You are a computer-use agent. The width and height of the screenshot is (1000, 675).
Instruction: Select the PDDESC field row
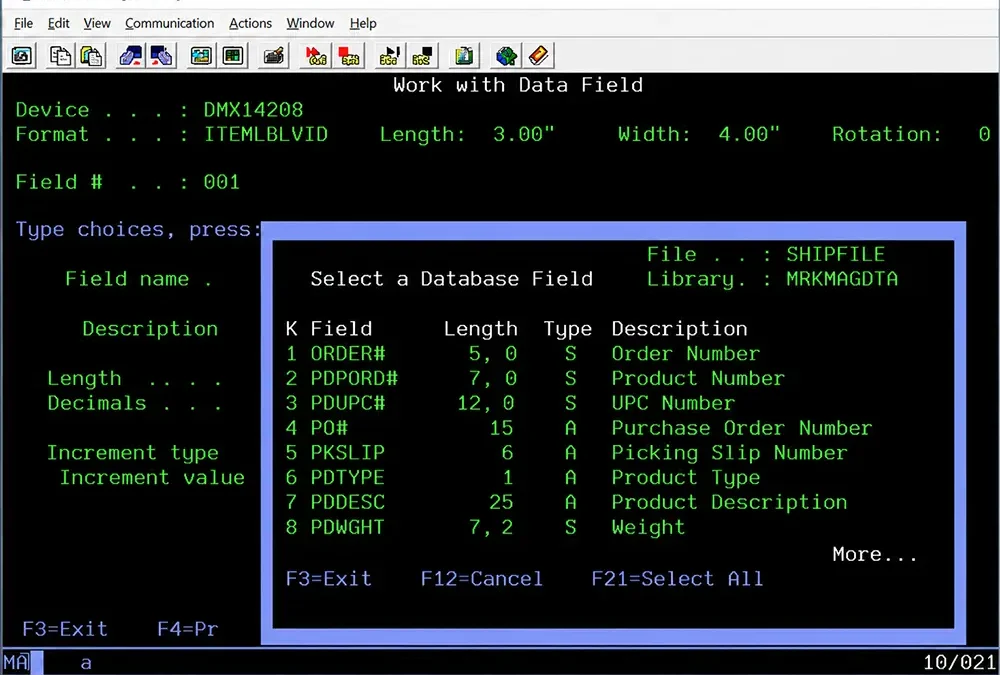(x=566, y=503)
